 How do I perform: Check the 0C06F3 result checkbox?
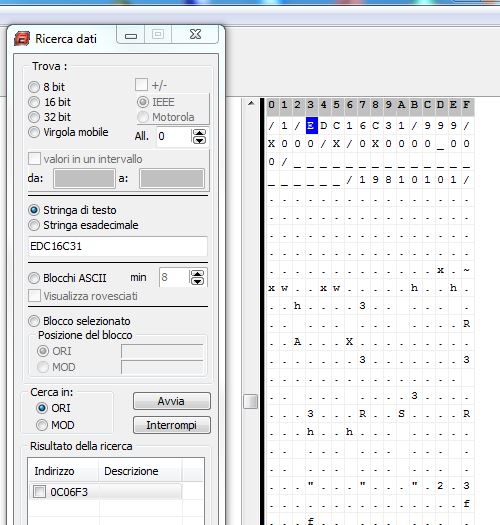click(40, 492)
